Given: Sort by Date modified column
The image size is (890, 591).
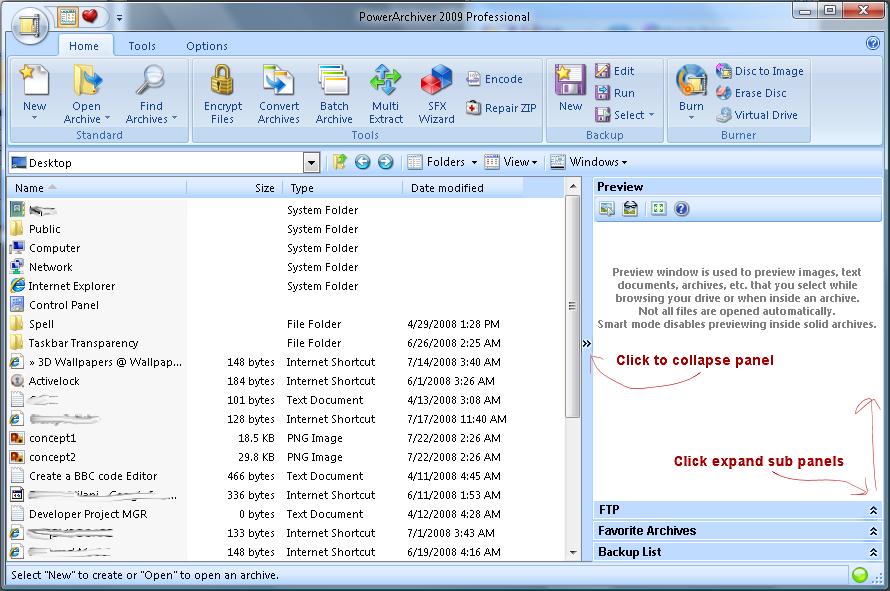Looking at the screenshot, I should tap(463, 188).
